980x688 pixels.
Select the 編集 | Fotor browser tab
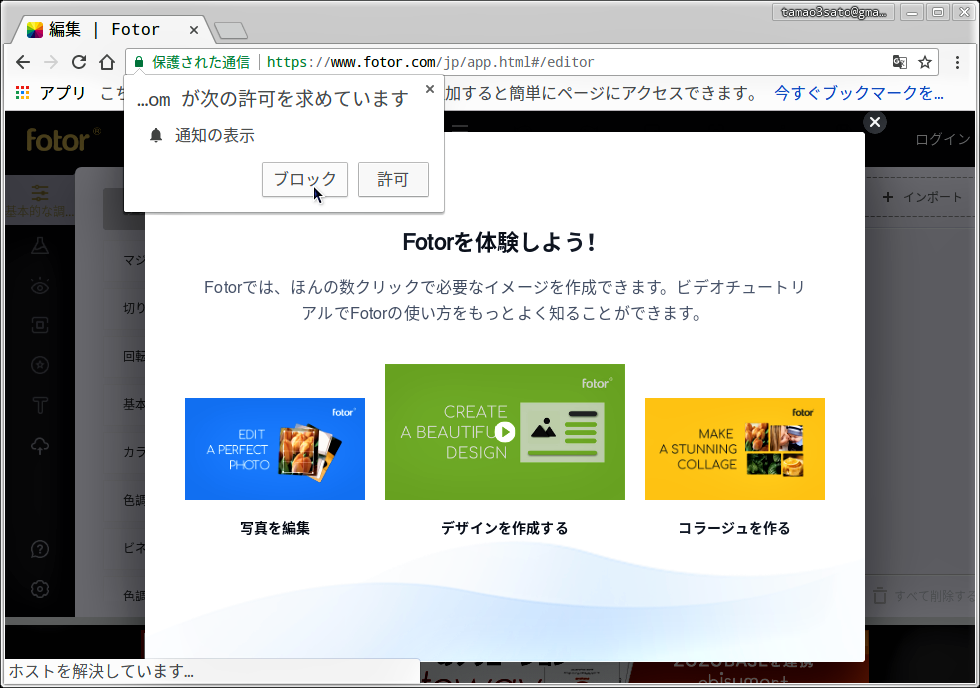112,29
